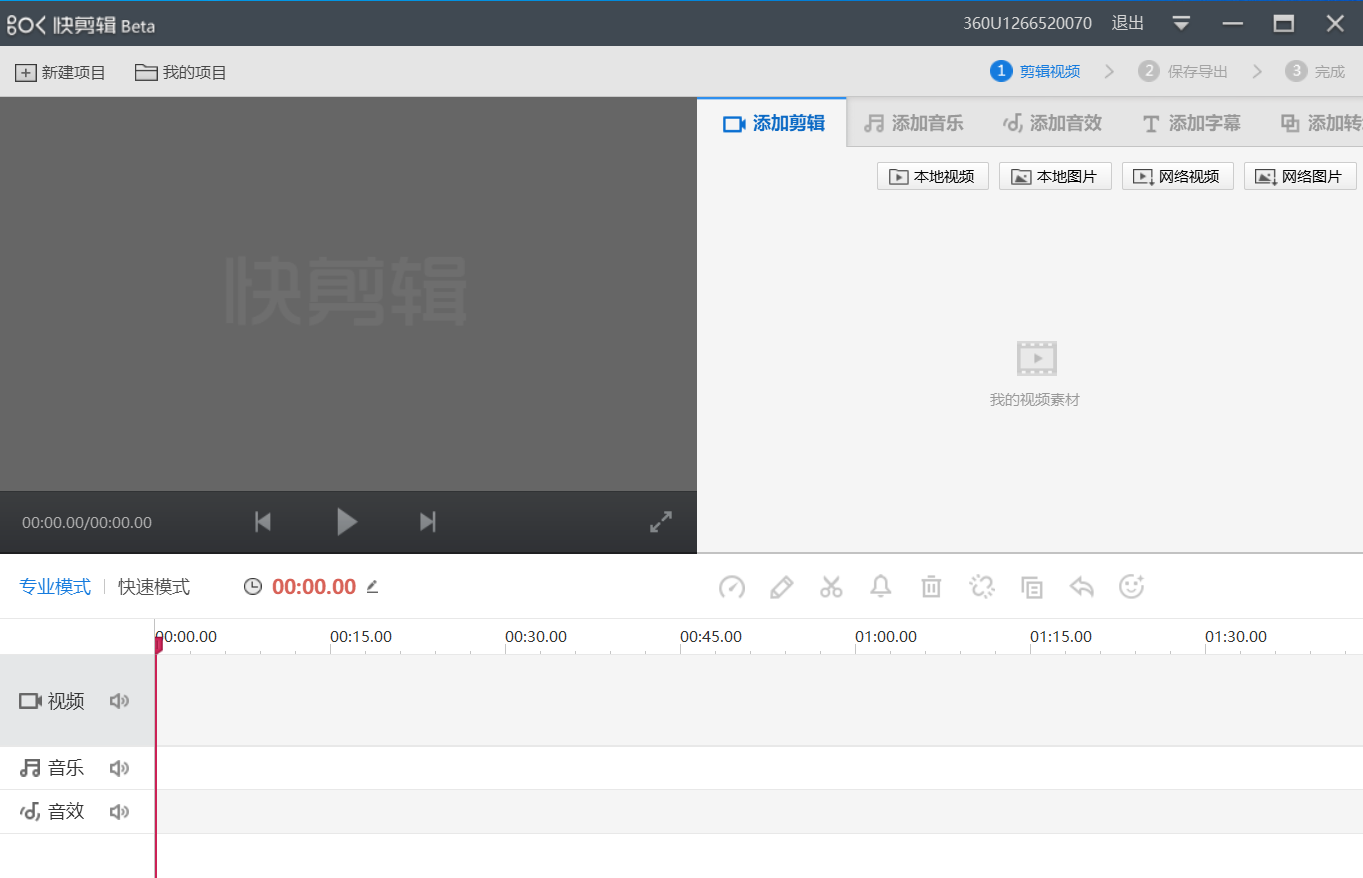1363x878 pixels.
Task: Click the 01:00.00 mark on the ruler
Action: pos(886,636)
